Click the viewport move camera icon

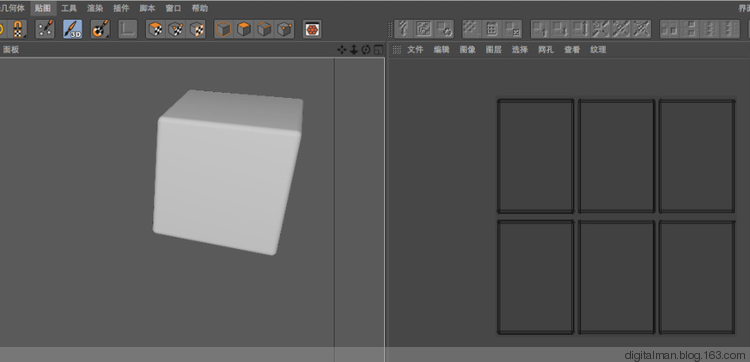click(x=342, y=50)
